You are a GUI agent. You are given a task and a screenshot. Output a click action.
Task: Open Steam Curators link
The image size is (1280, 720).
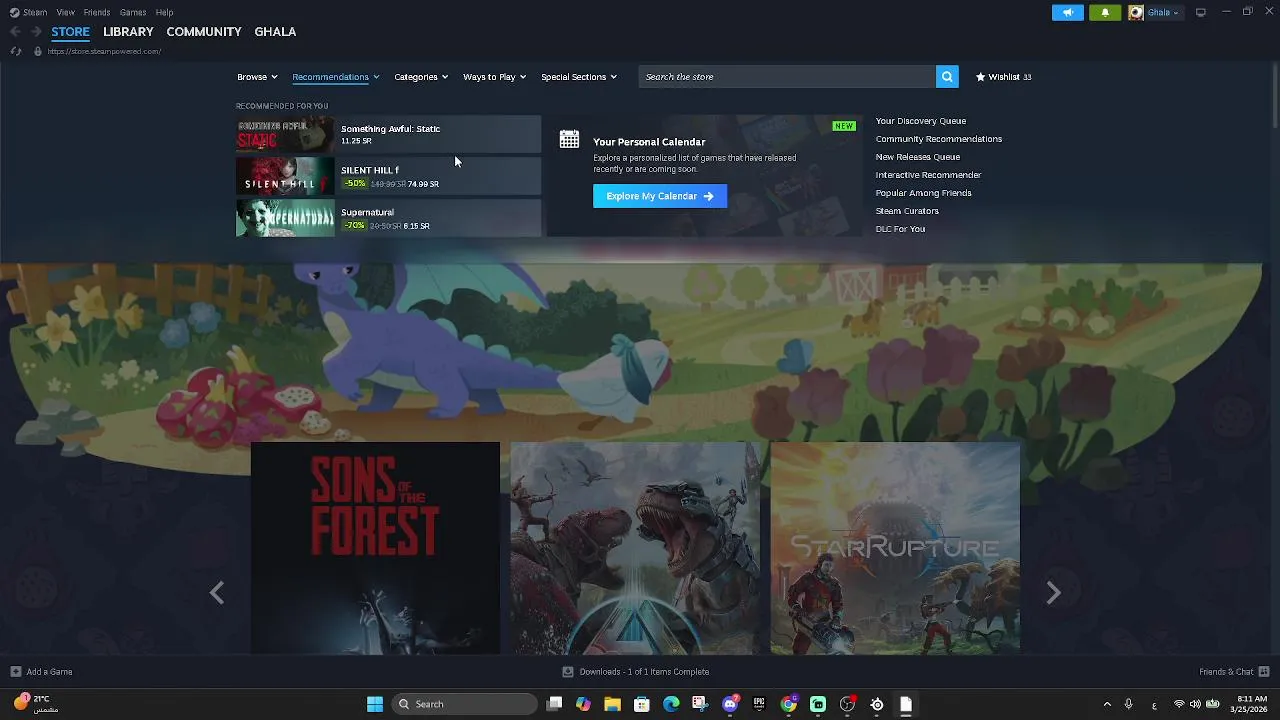click(907, 211)
